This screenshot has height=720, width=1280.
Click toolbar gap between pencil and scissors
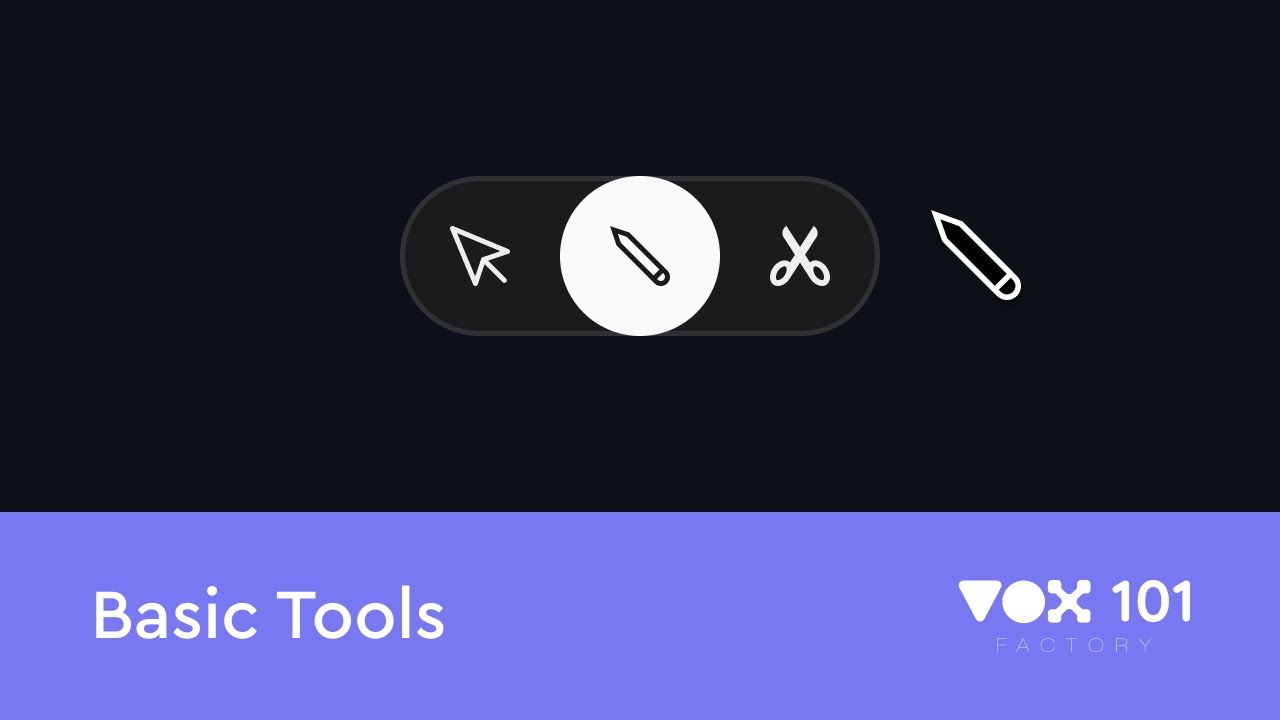click(744, 256)
